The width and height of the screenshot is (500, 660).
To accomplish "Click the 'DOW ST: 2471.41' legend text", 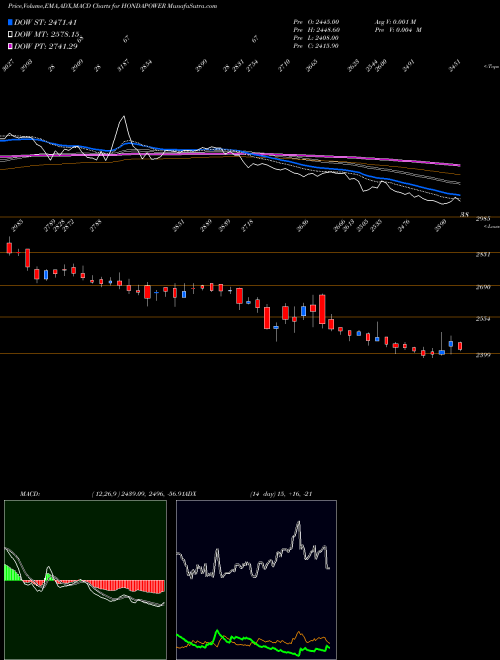I will point(45,22).
